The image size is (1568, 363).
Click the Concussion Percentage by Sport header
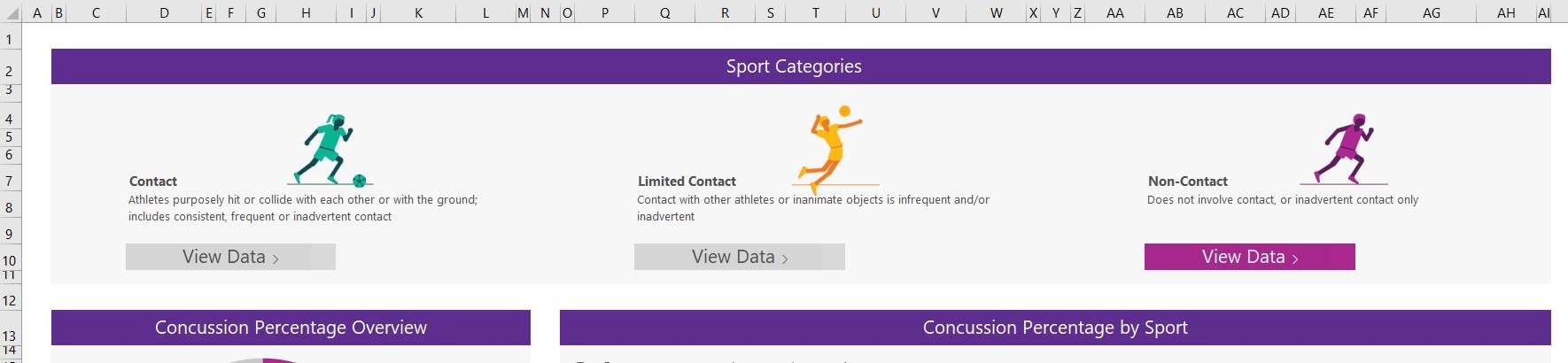pos(1055,328)
